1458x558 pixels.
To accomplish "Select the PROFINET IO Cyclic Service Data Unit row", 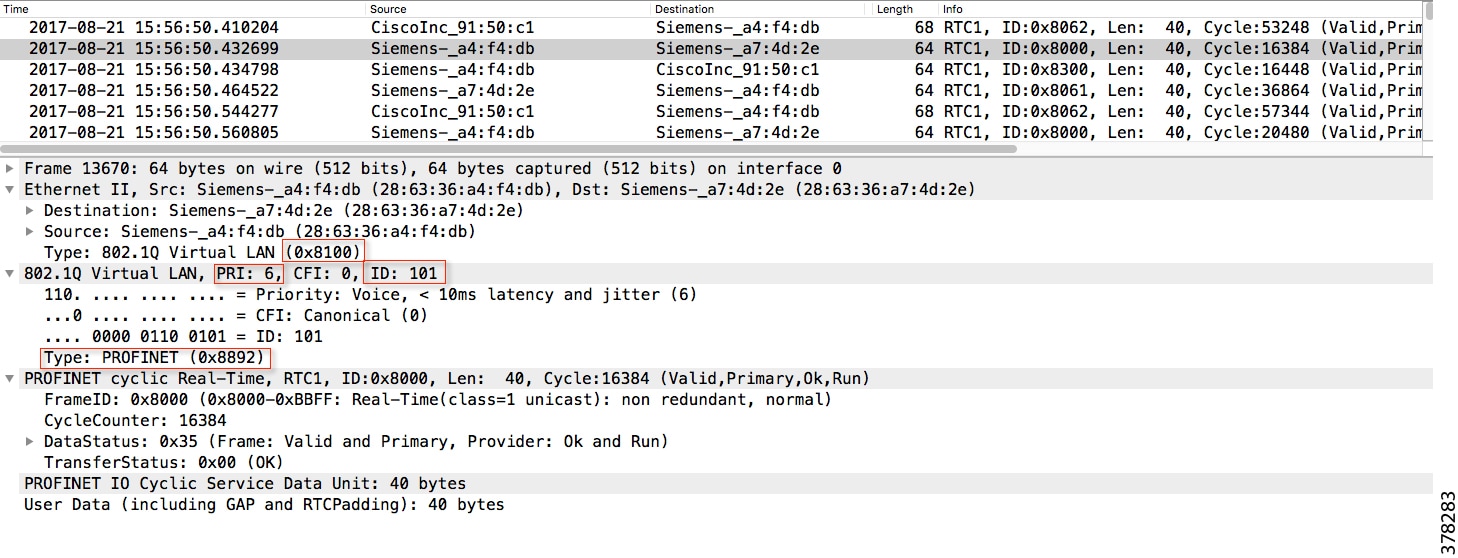I will point(717,483).
